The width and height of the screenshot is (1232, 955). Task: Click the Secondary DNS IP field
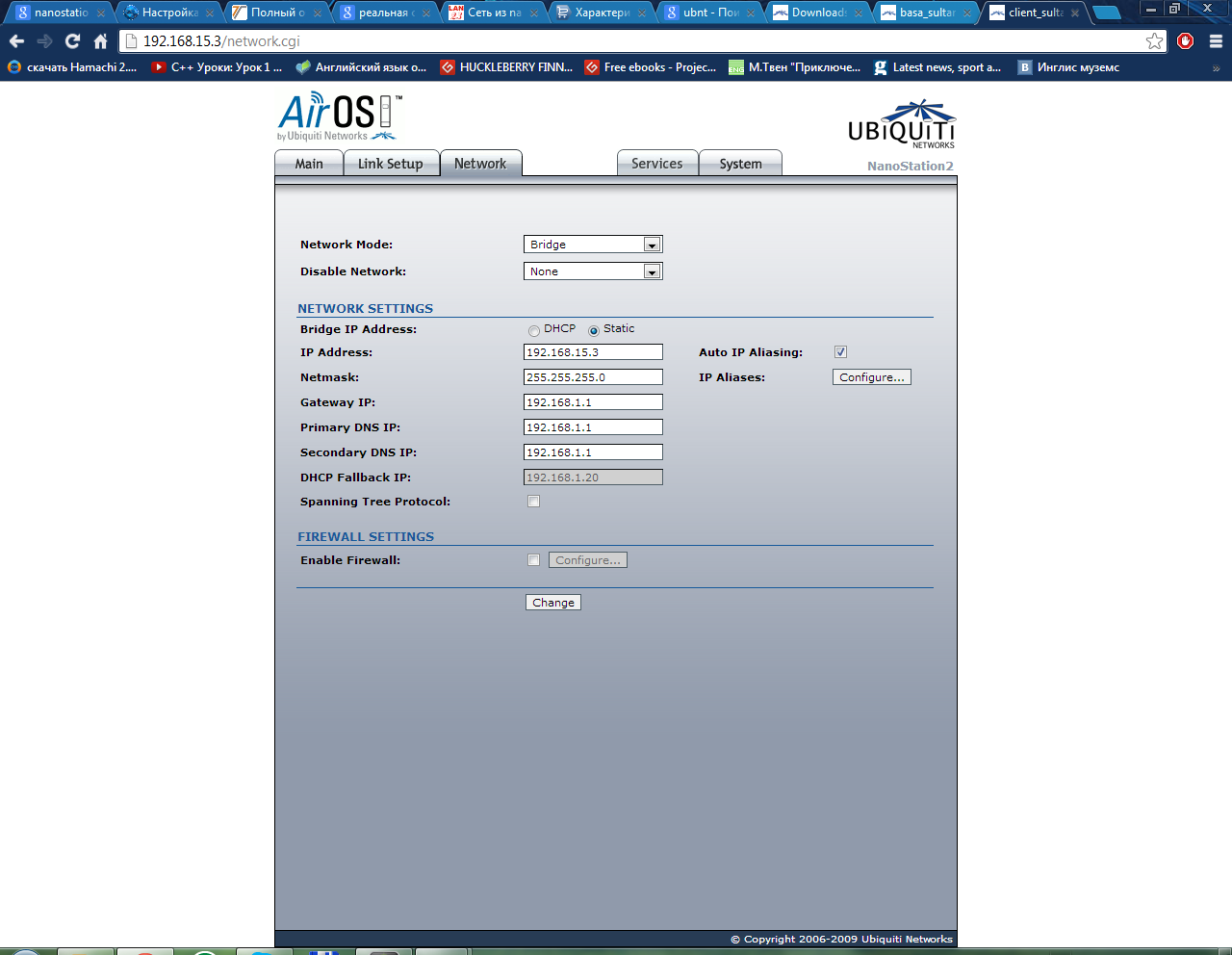(x=593, y=452)
